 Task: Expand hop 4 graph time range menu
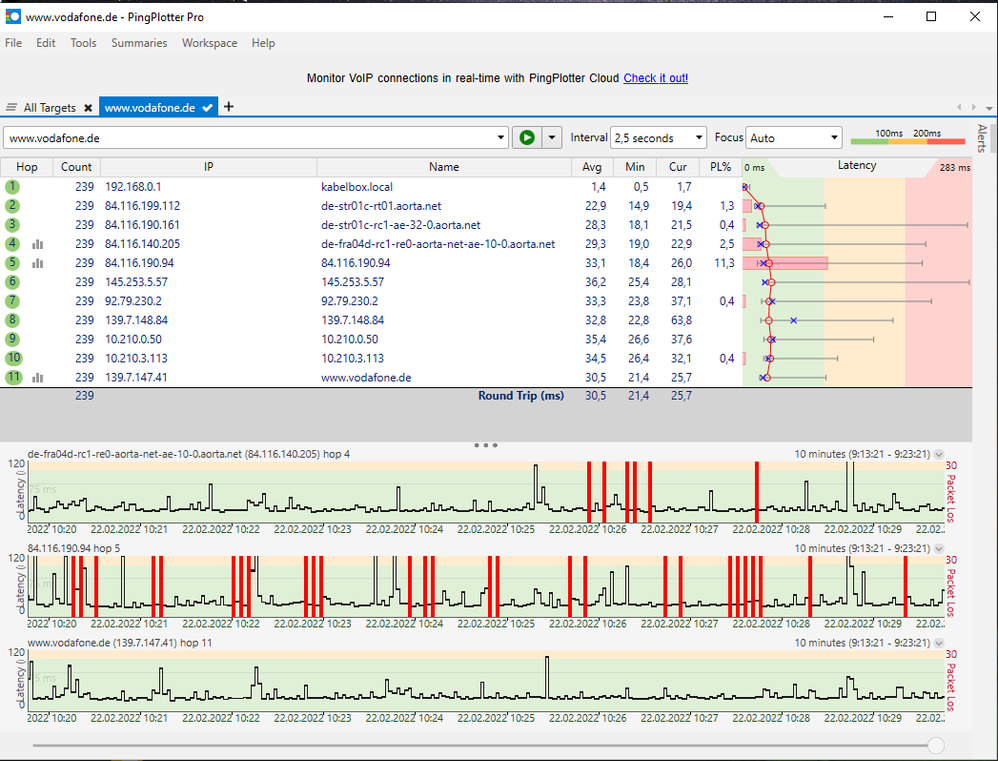tap(939, 454)
